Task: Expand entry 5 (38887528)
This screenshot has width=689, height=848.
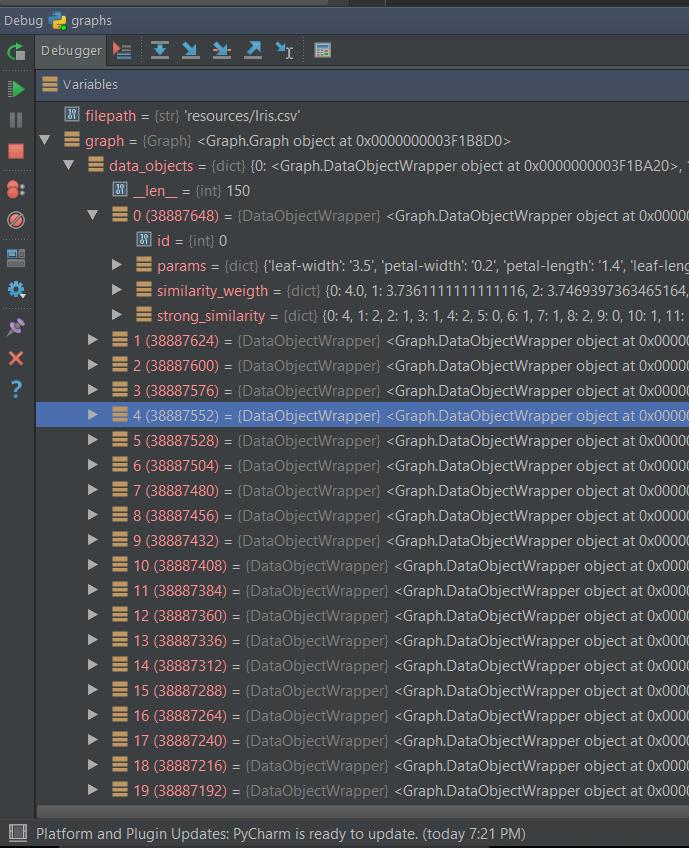Action: tap(93, 440)
